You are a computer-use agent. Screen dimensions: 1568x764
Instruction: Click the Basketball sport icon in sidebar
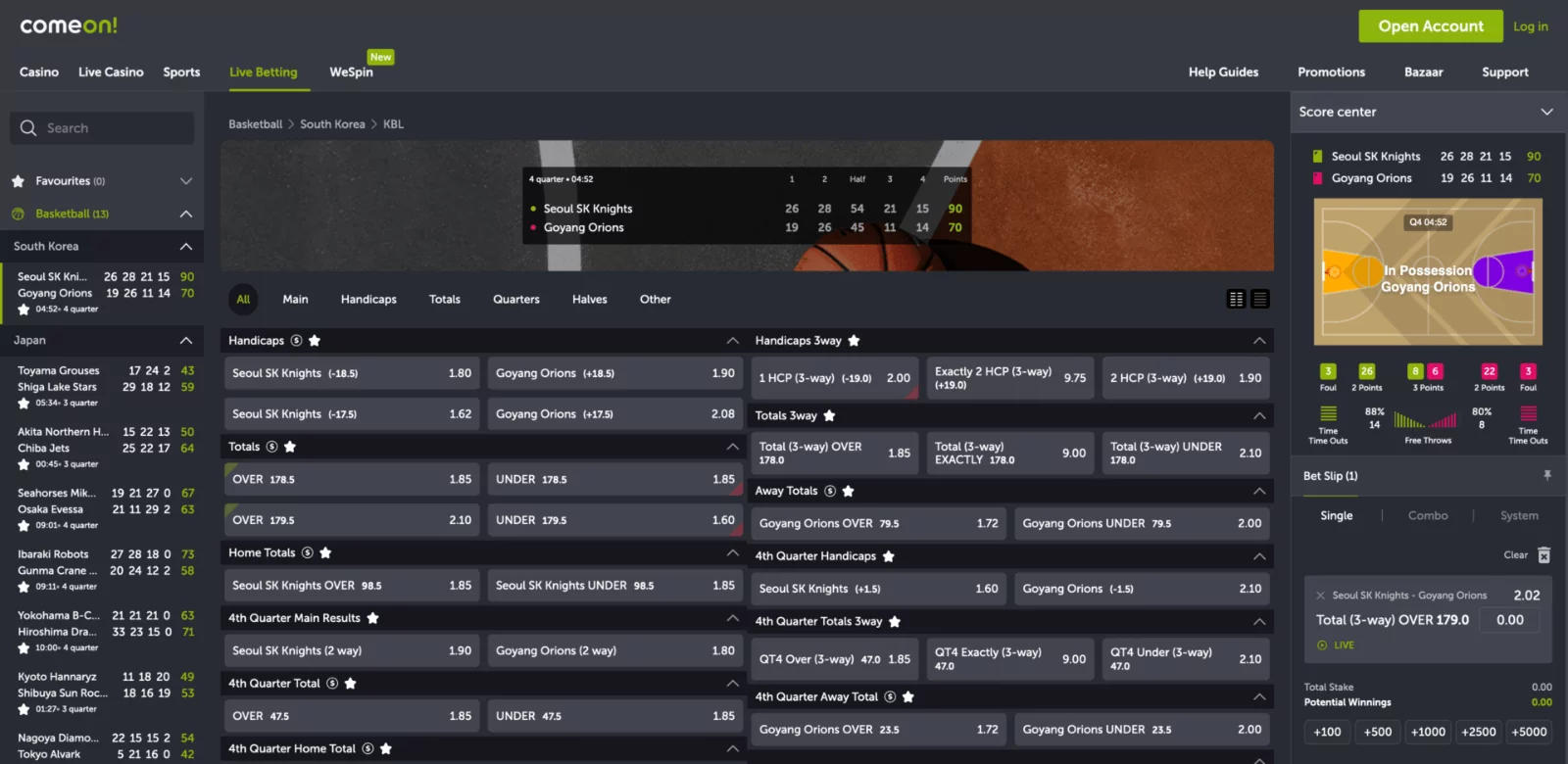18,214
